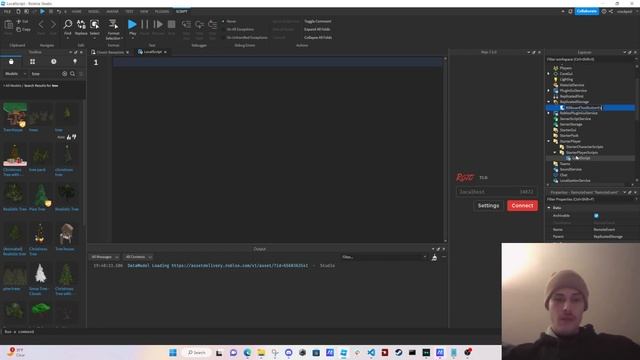The image size is (640, 360).
Task: Switch to the PLUGINS ribbon tab
Action: coord(162,11)
